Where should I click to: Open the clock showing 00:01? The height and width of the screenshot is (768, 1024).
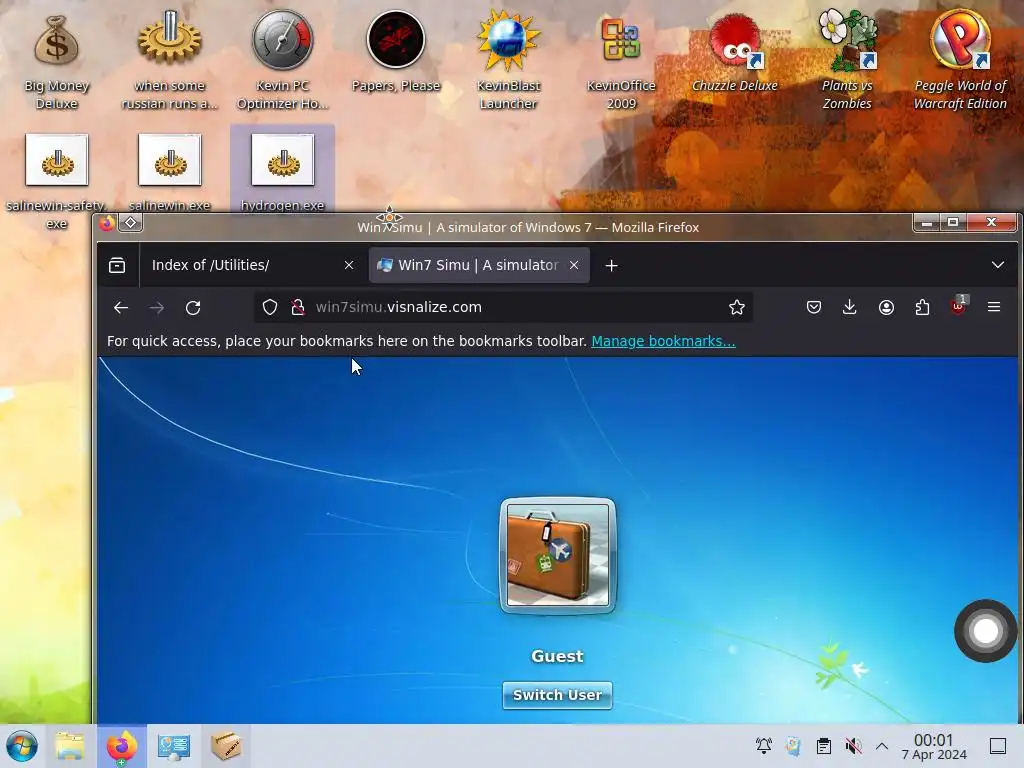click(934, 746)
